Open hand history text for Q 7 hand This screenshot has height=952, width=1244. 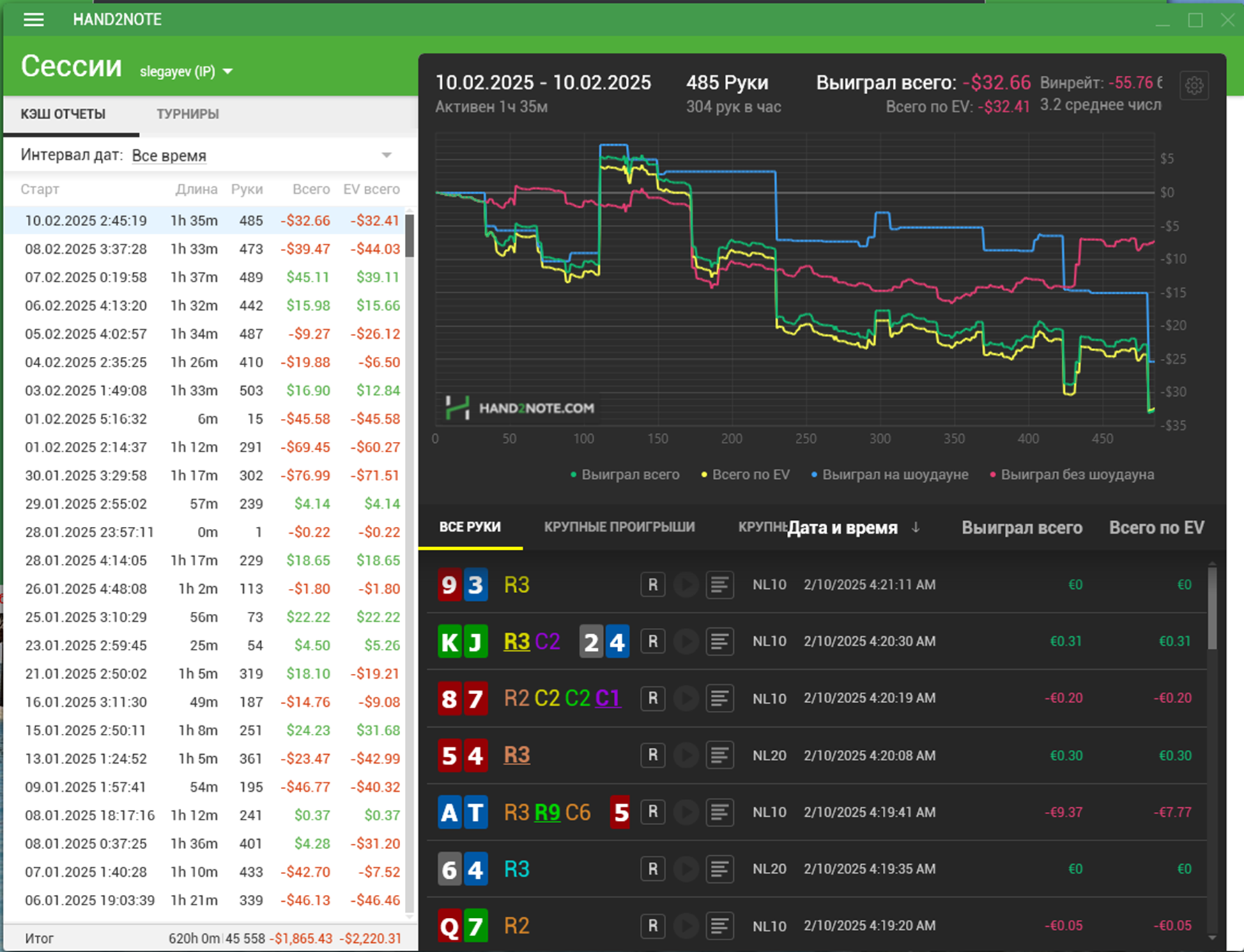[x=720, y=926]
